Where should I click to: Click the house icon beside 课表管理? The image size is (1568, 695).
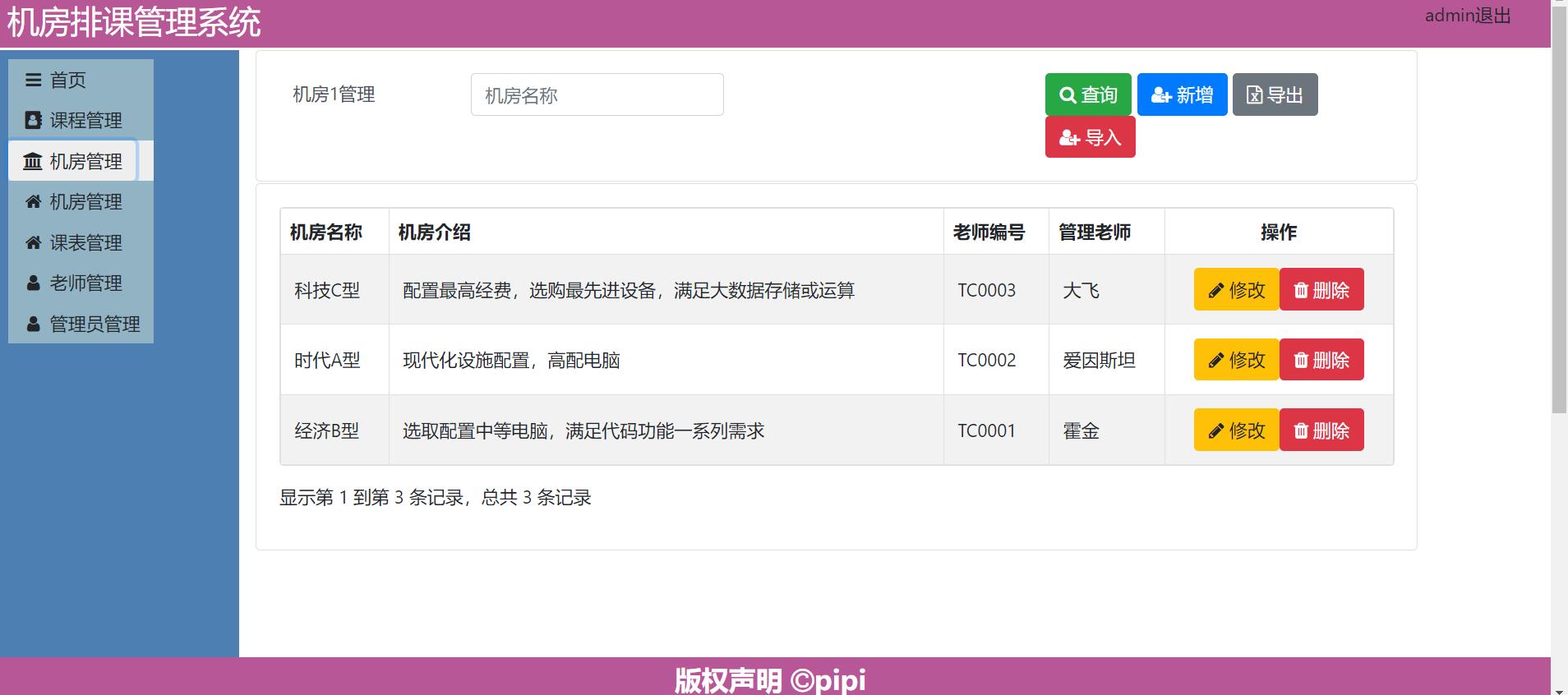tap(33, 242)
